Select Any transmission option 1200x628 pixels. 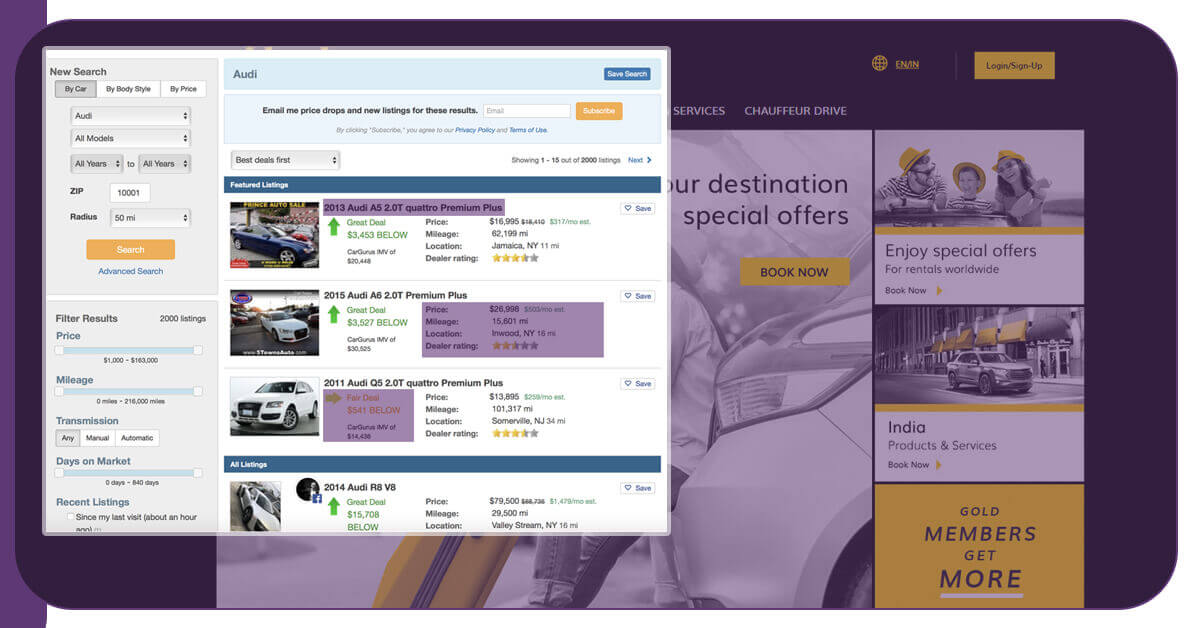point(68,438)
